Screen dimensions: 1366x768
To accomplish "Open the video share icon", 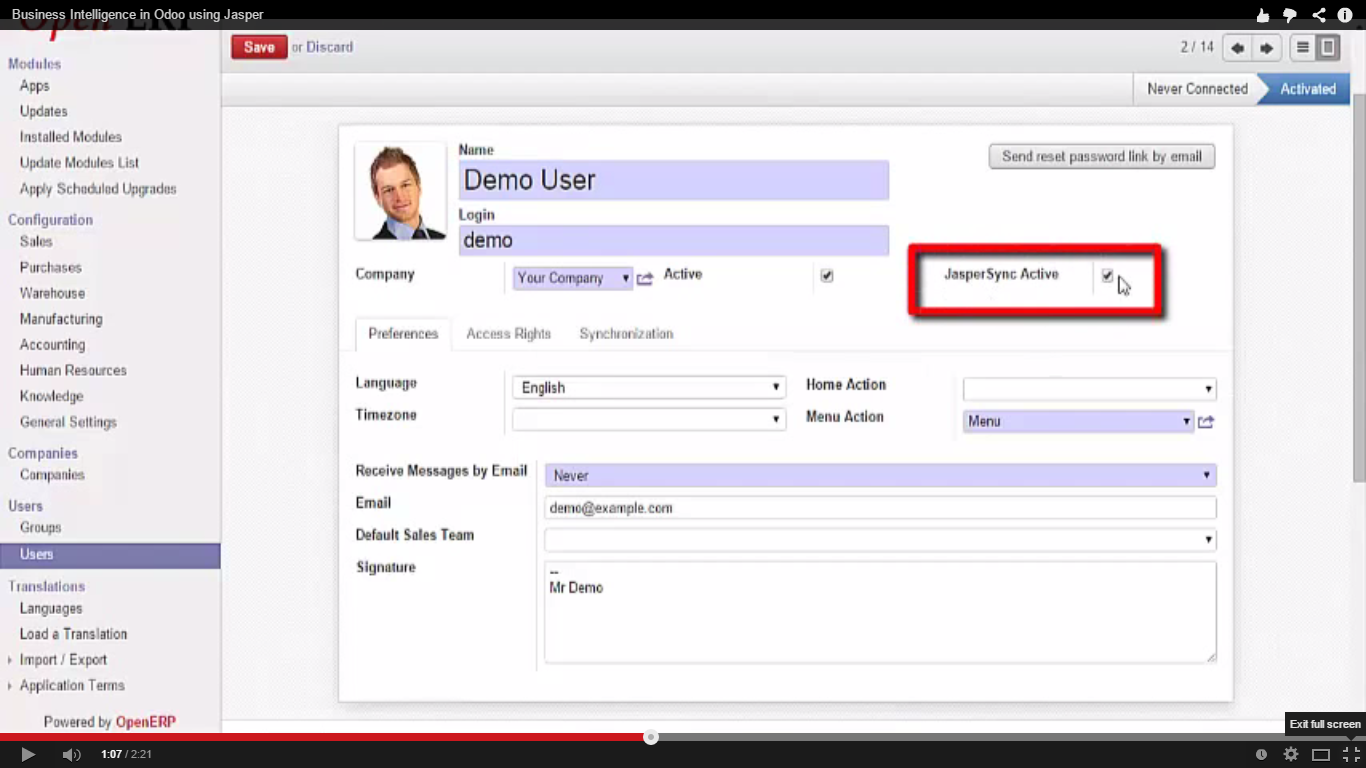I will [1318, 15].
